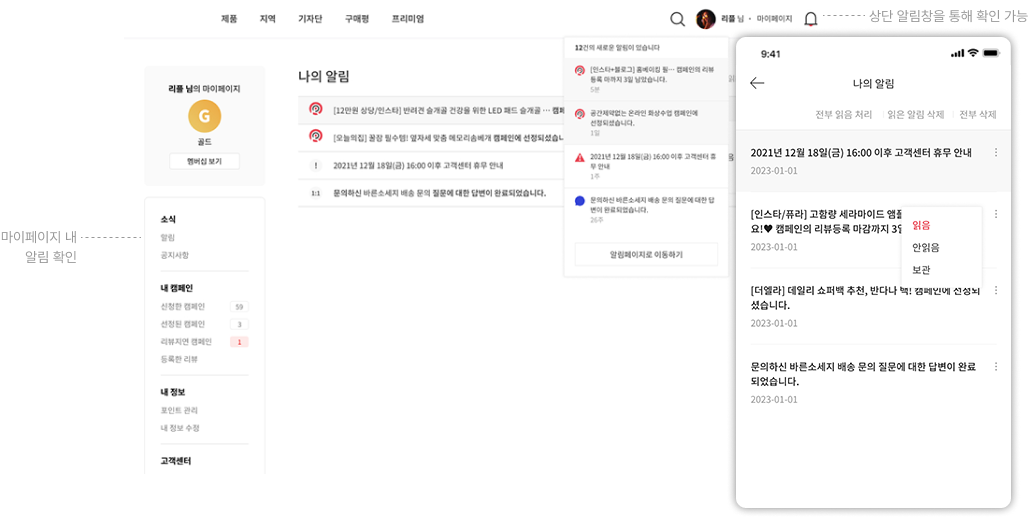Open more options for 바른소세지 배송 문의 notification
Image resolution: width=1029 pixels, height=518 pixels.
tap(995, 367)
